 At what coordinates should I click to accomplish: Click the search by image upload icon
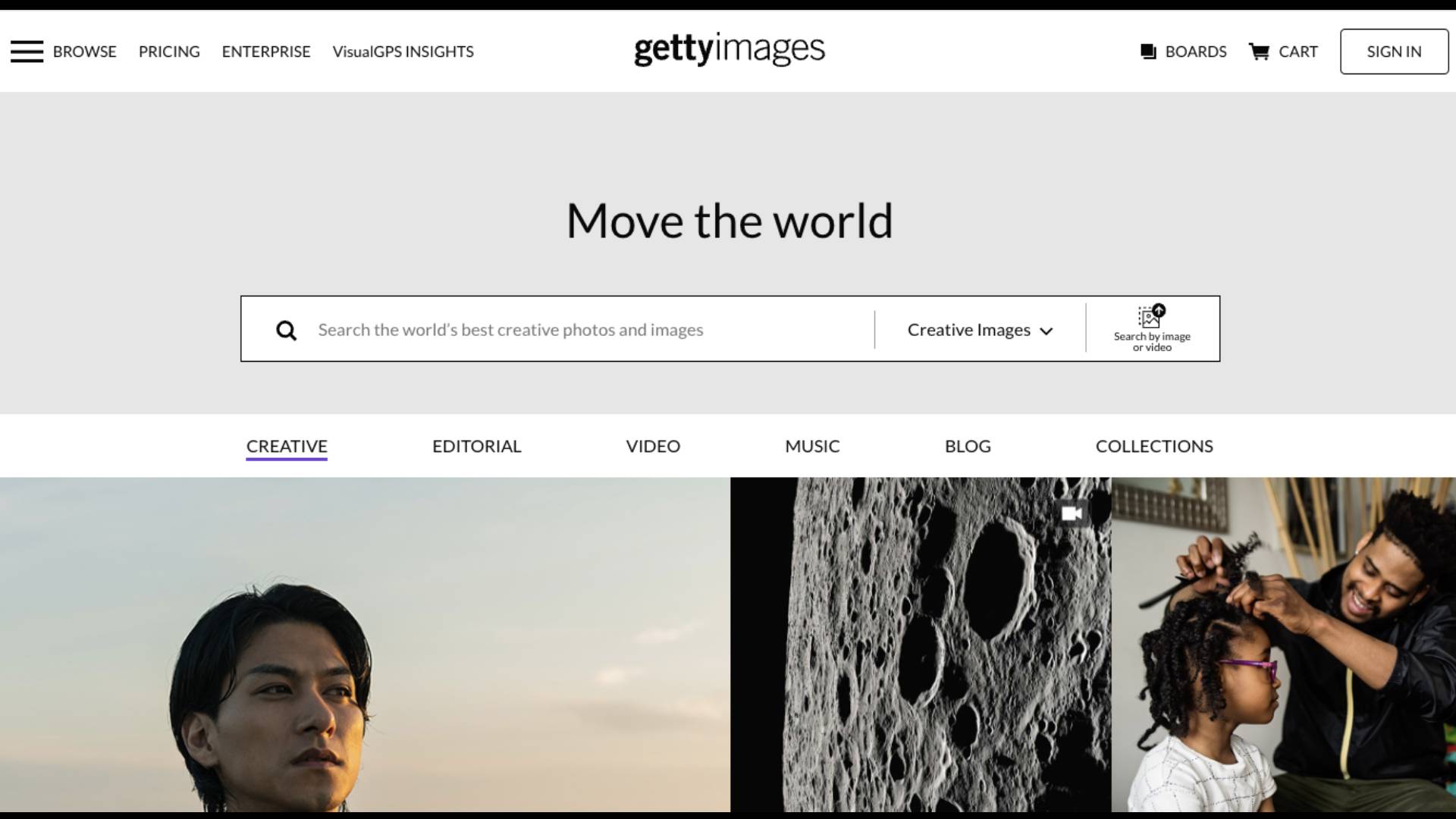point(1151,315)
